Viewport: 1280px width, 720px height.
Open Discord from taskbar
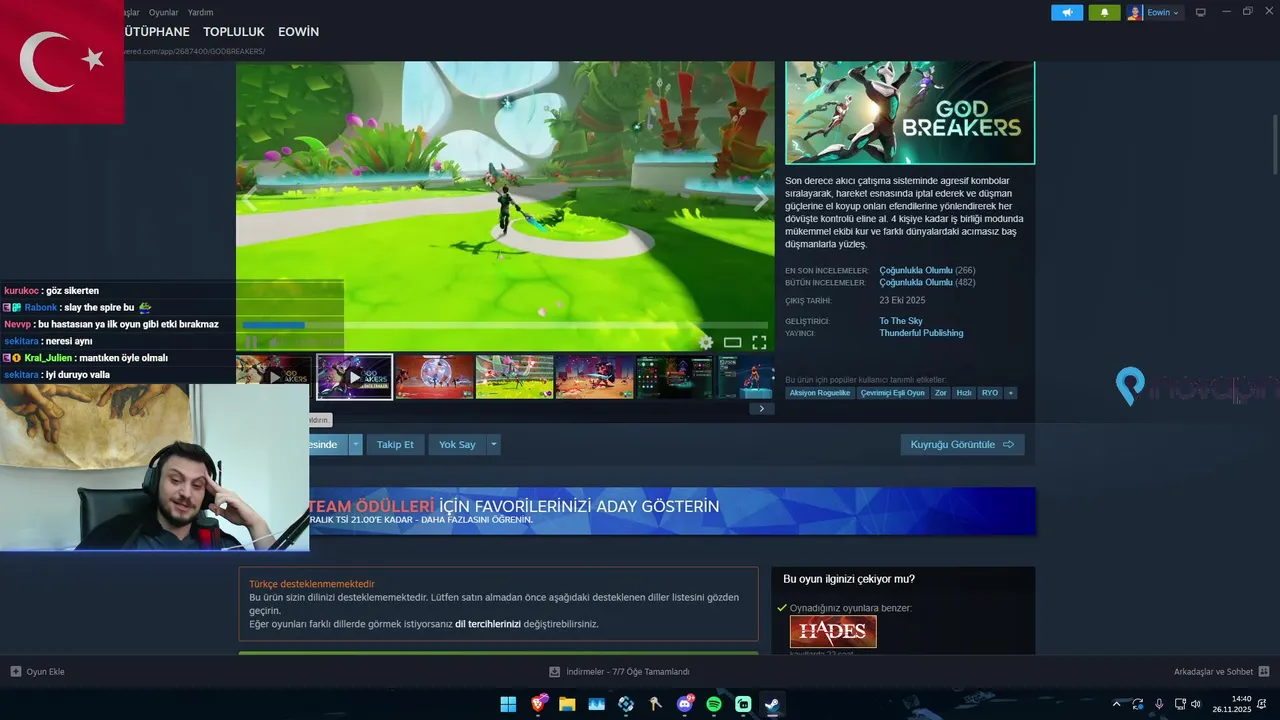coord(686,704)
